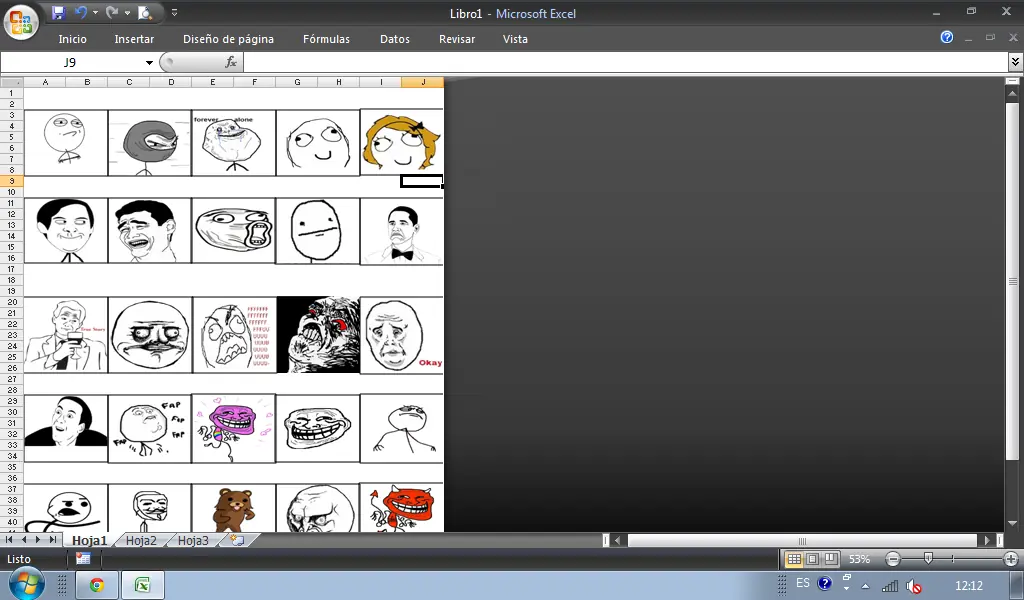The height and width of the screenshot is (600, 1024).
Task: Open the Revisar ribbon tab
Action: [x=456, y=39]
